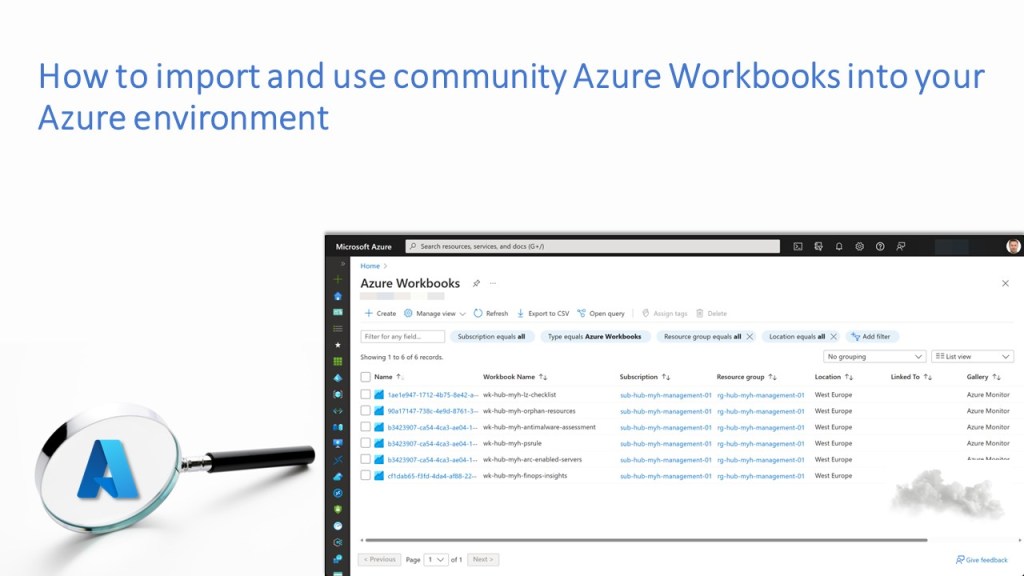Pin the Azure Workbooks blade
Image resolution: width=1024 pixels, height=576 pixels.
click(476, 284)
